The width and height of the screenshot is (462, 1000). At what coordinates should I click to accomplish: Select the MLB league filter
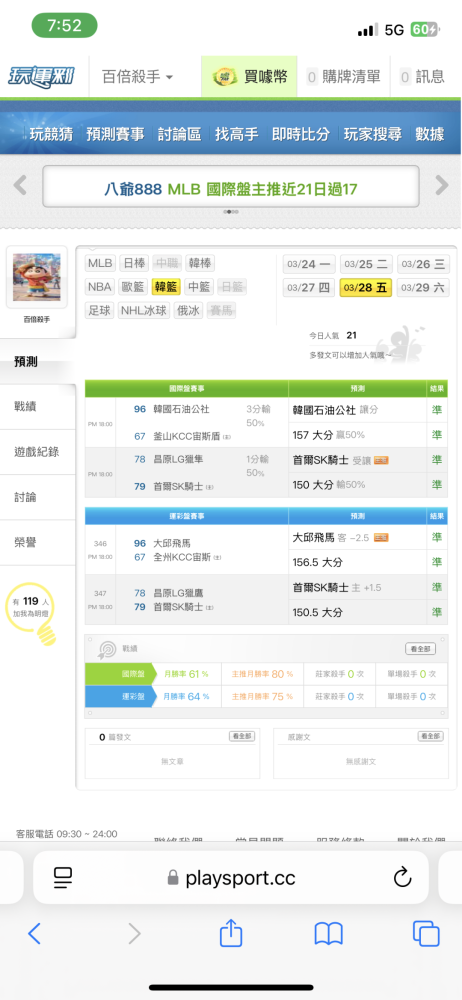pos(100,263)
